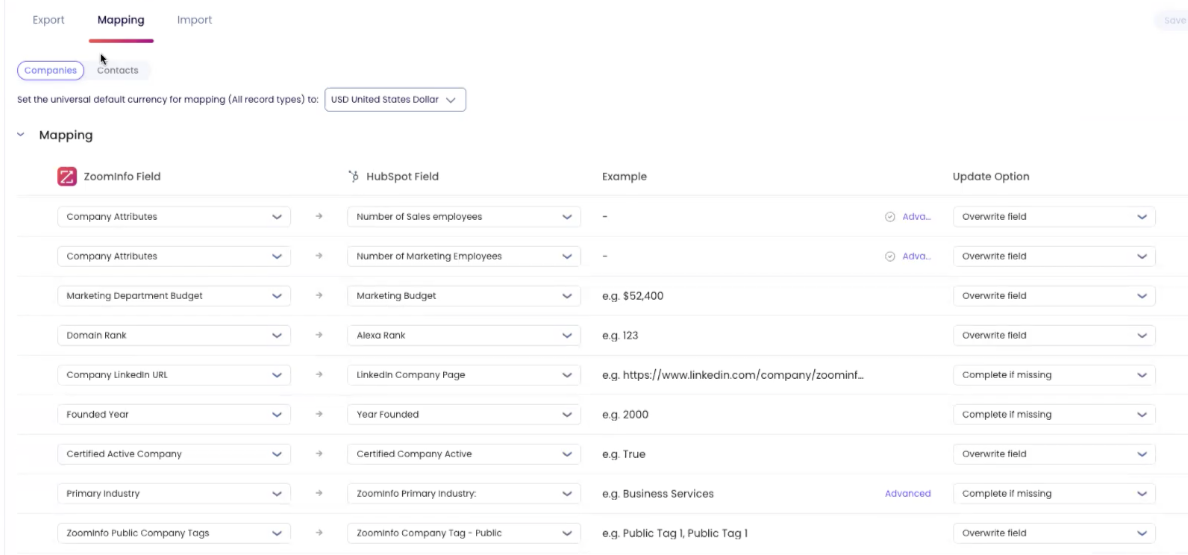The height and width of the screenshot is (555, 1188).
Task: Open the Company Attributes dropdown for Number of Marketing Employees row
Action: 174,256
